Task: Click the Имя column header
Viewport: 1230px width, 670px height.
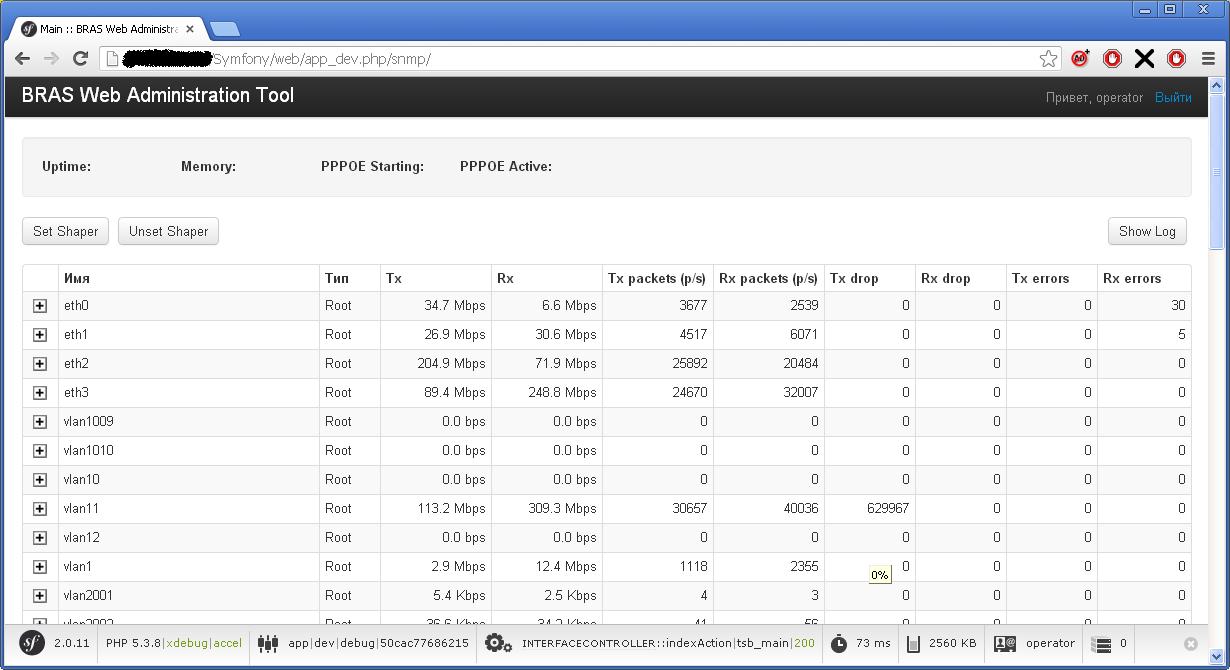Action: 188,279
